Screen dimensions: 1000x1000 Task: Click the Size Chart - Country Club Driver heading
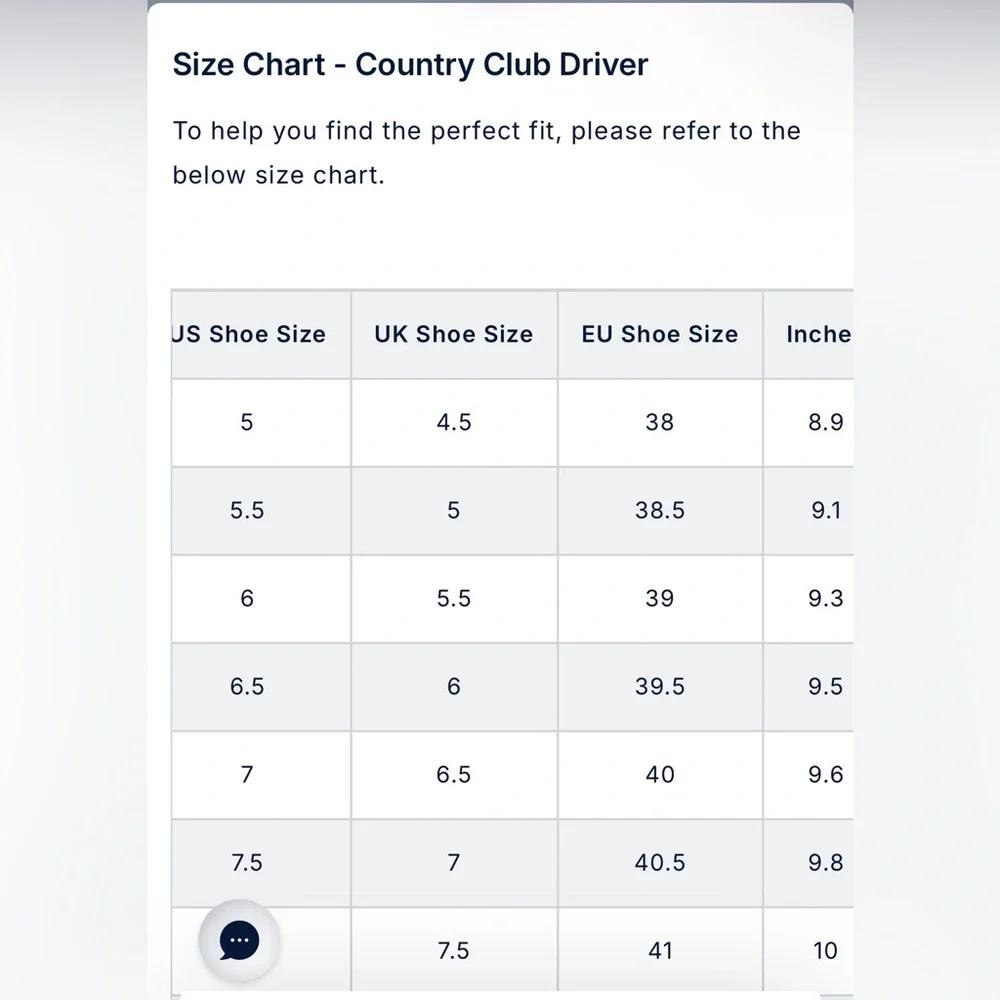(410, 65)
